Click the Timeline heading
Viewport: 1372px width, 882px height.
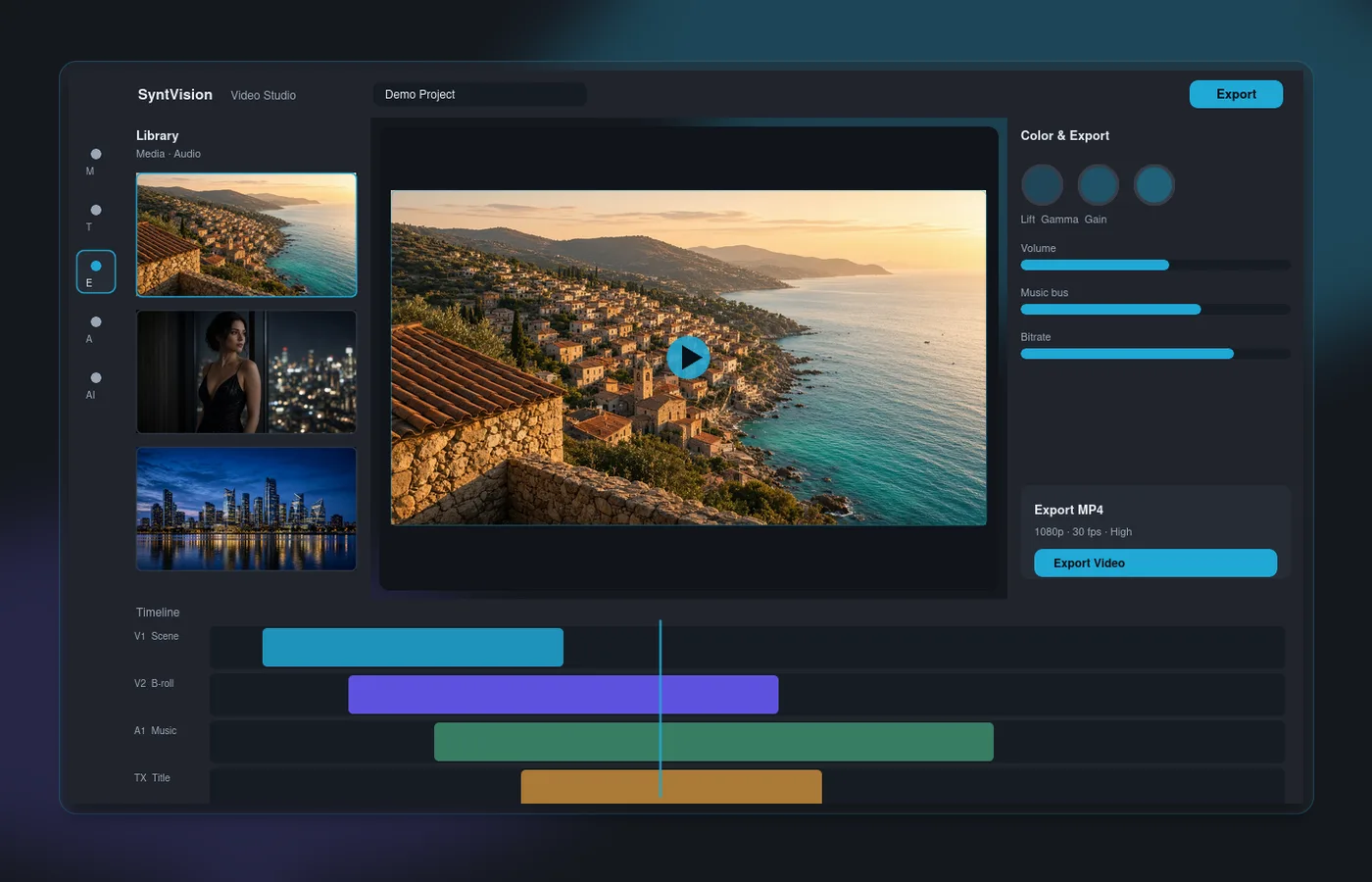point(158,612)
